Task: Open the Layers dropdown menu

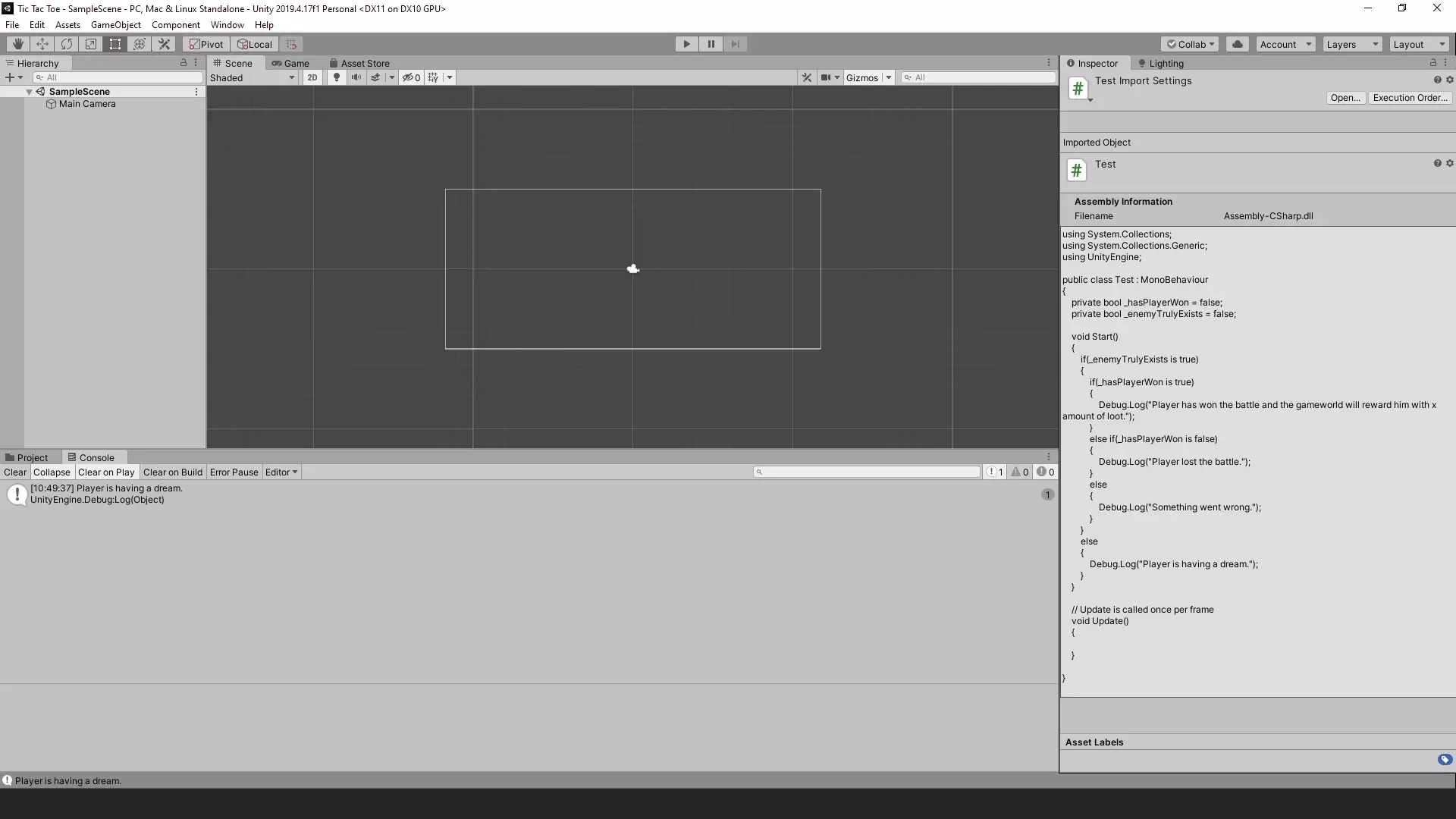Action: (1351, 43)
